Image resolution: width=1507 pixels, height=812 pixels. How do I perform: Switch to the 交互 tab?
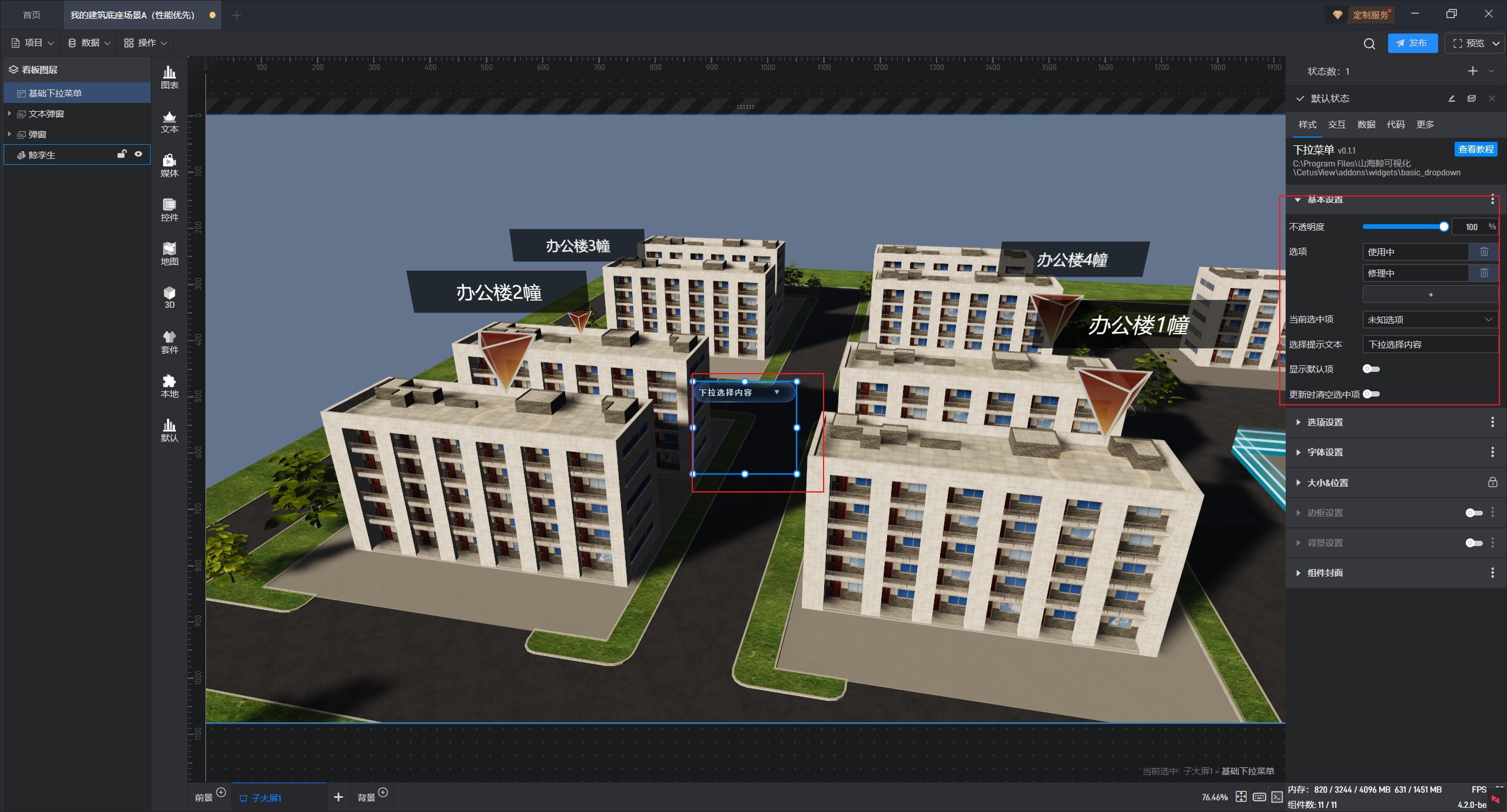(x=1336, y=124)
